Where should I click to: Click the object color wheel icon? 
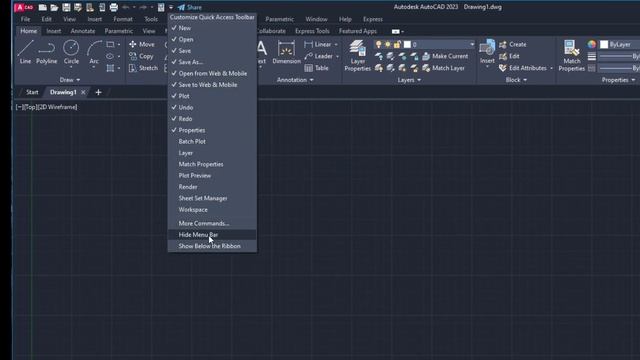click(x=591, y=44)
